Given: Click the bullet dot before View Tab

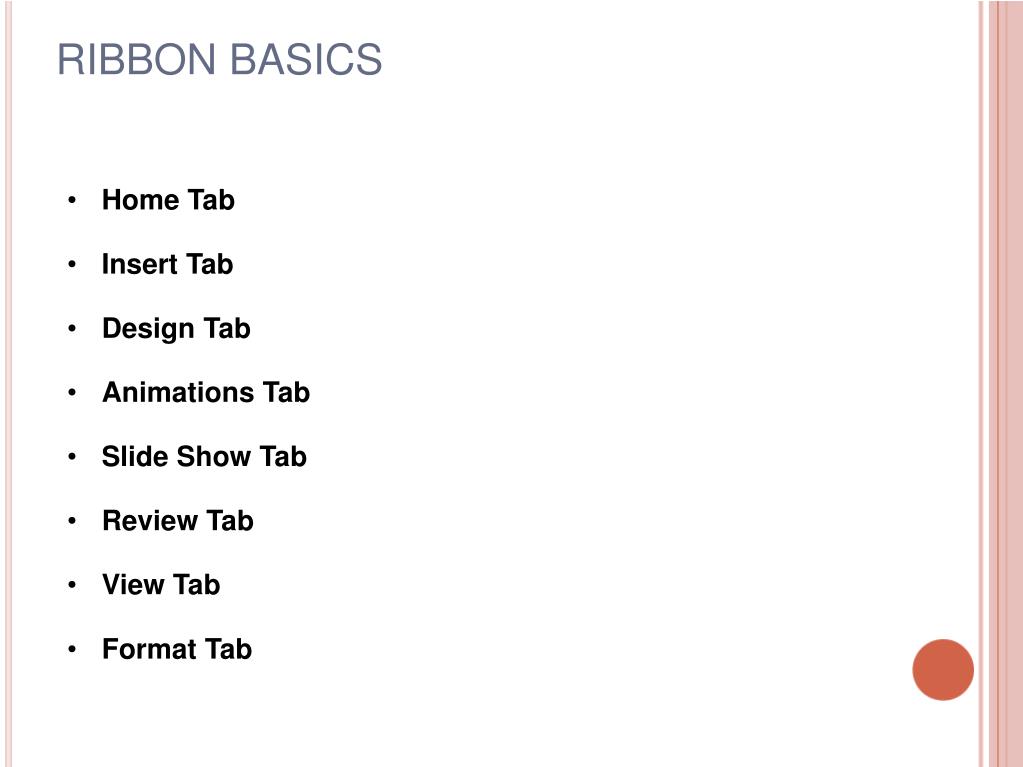Looking at the screenshot, I should coord(72,585).
